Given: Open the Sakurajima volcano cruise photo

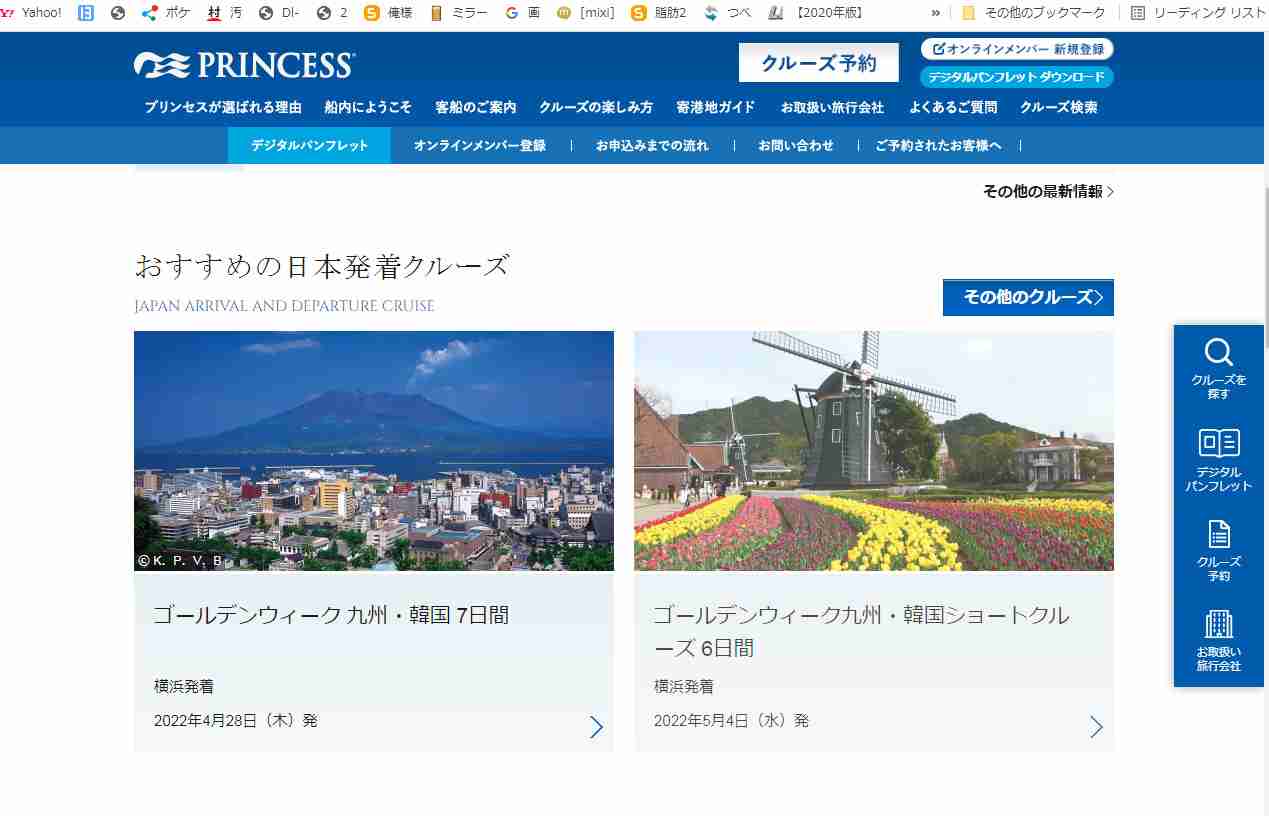Looking at the screenshot, I should (374, 451).
